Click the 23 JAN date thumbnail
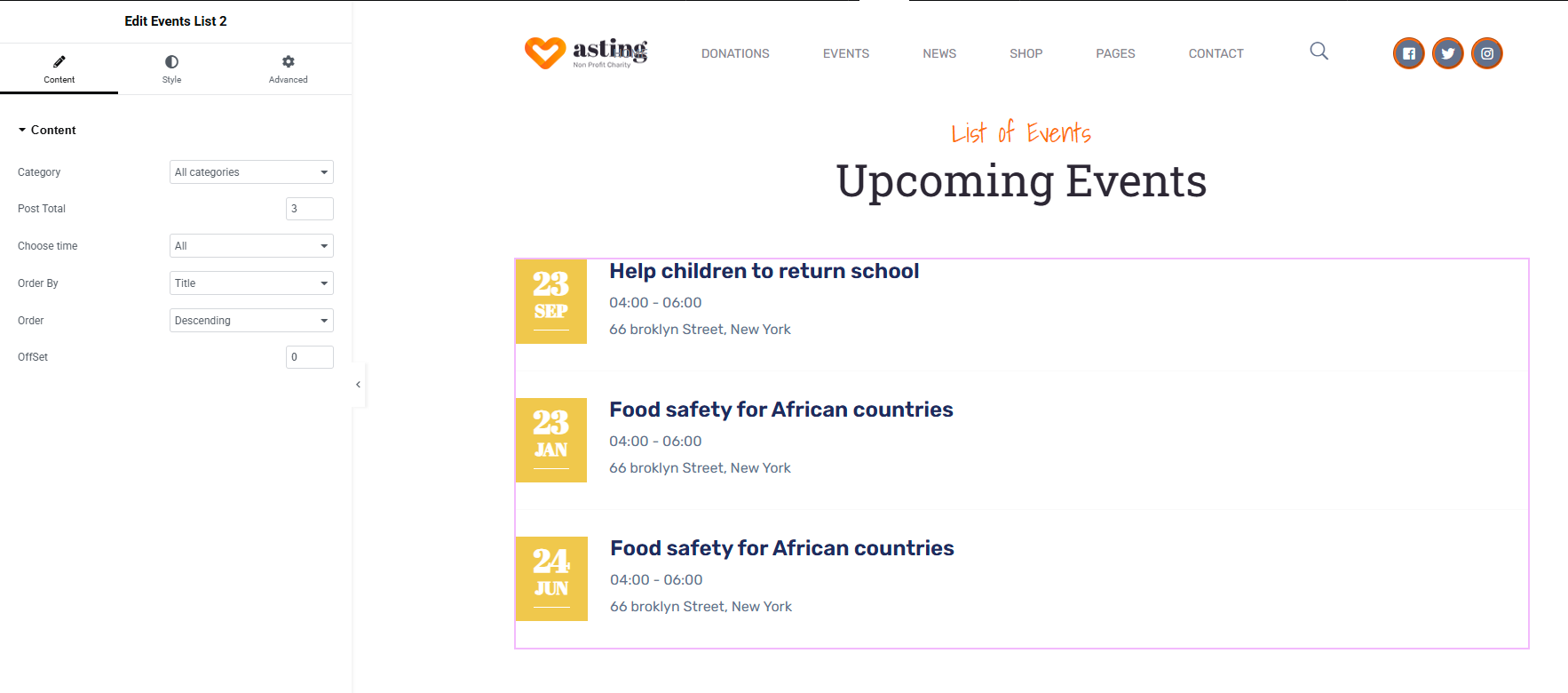Screen dimensions: 1568x693 [551, 440]
